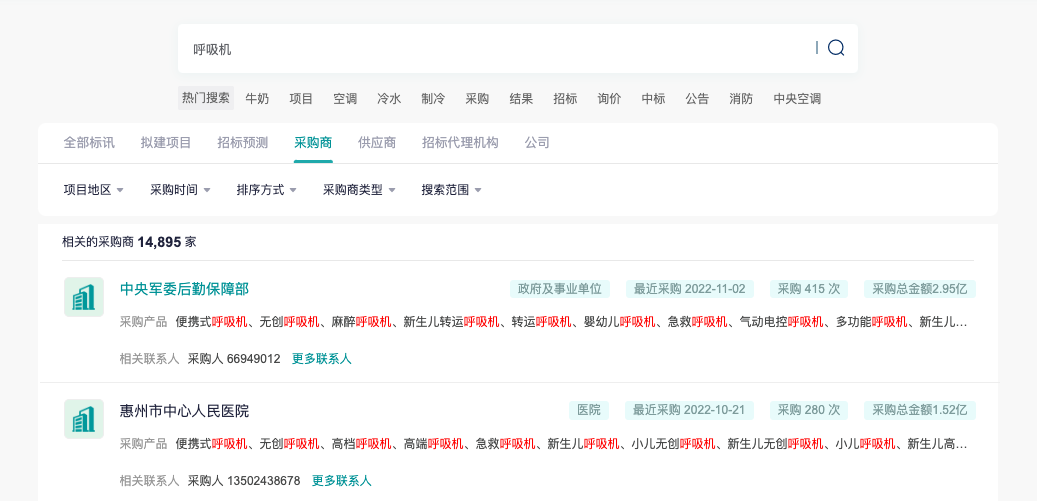
Task: Select the 牛奶 hot search term
Action: 257,98
